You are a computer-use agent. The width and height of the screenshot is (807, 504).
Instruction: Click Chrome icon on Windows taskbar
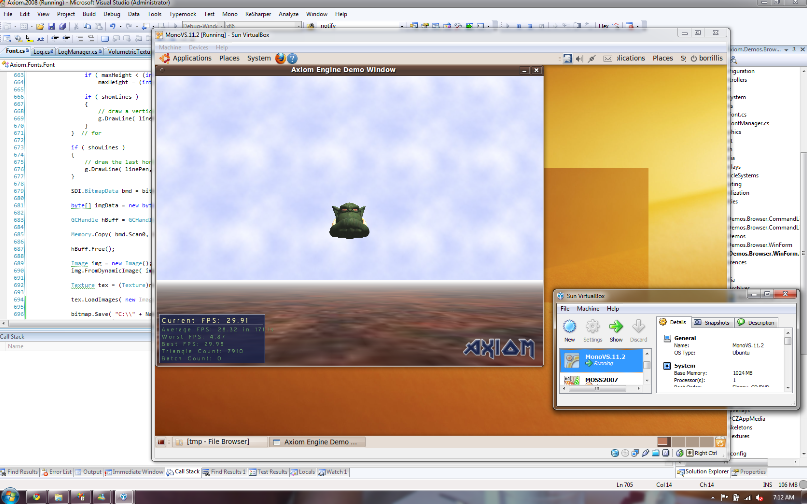(x=36, y=497)
